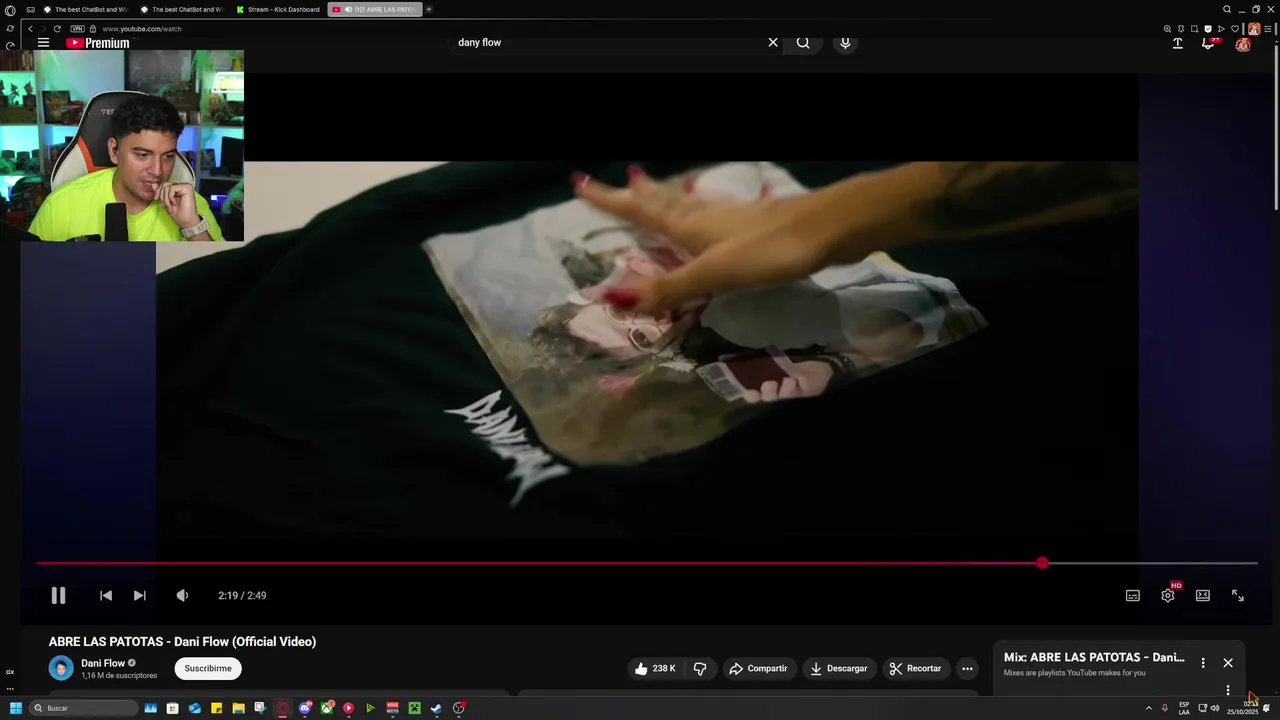Open the YouTube hamburger guide menu

43,43
